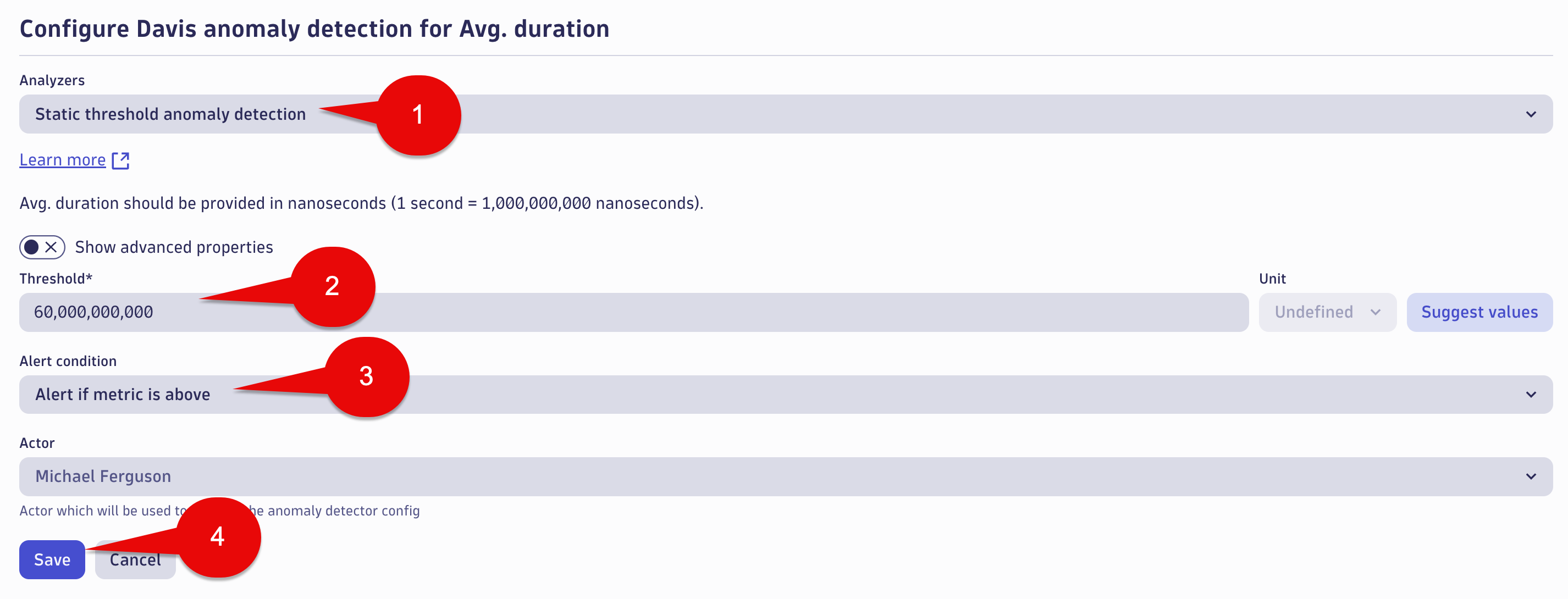The width and height of the screenshot is (1568, 599).
Task: Open the external link icon beside Learn more
Action: coord(120,160)
